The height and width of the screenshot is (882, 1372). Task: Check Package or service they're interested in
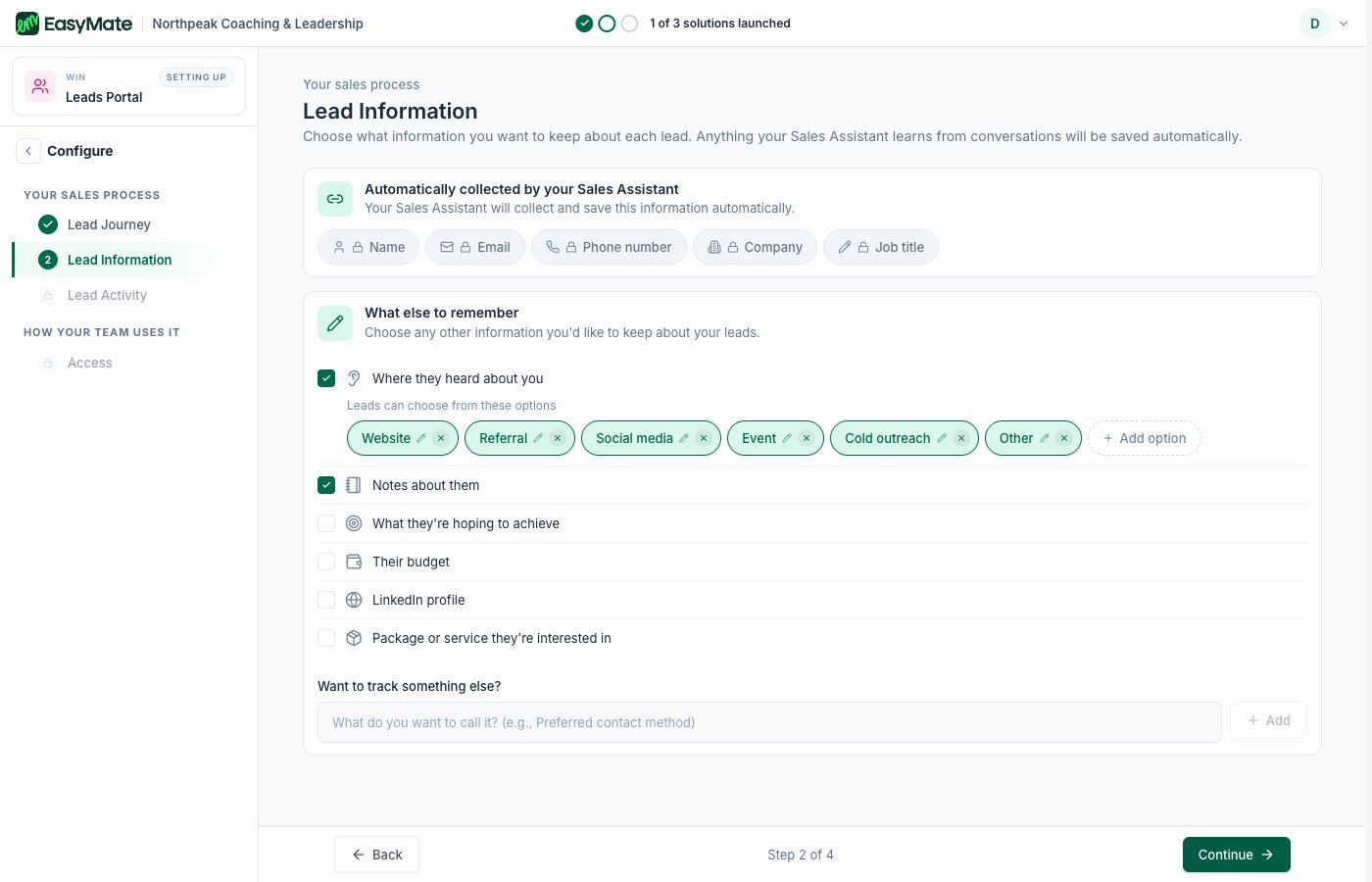(x=326, y=638)
